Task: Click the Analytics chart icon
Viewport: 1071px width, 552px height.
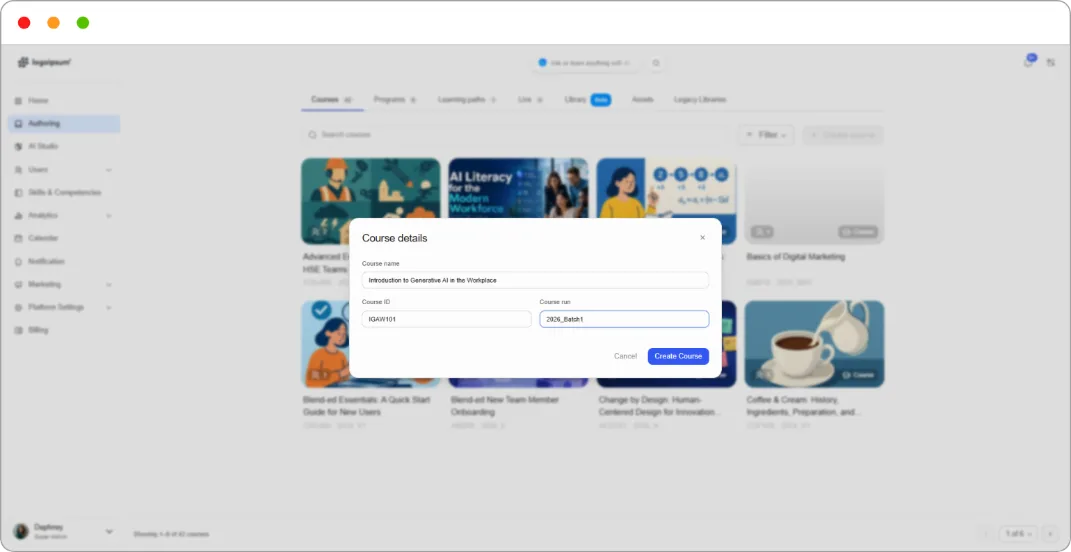Action: point(18,215)
